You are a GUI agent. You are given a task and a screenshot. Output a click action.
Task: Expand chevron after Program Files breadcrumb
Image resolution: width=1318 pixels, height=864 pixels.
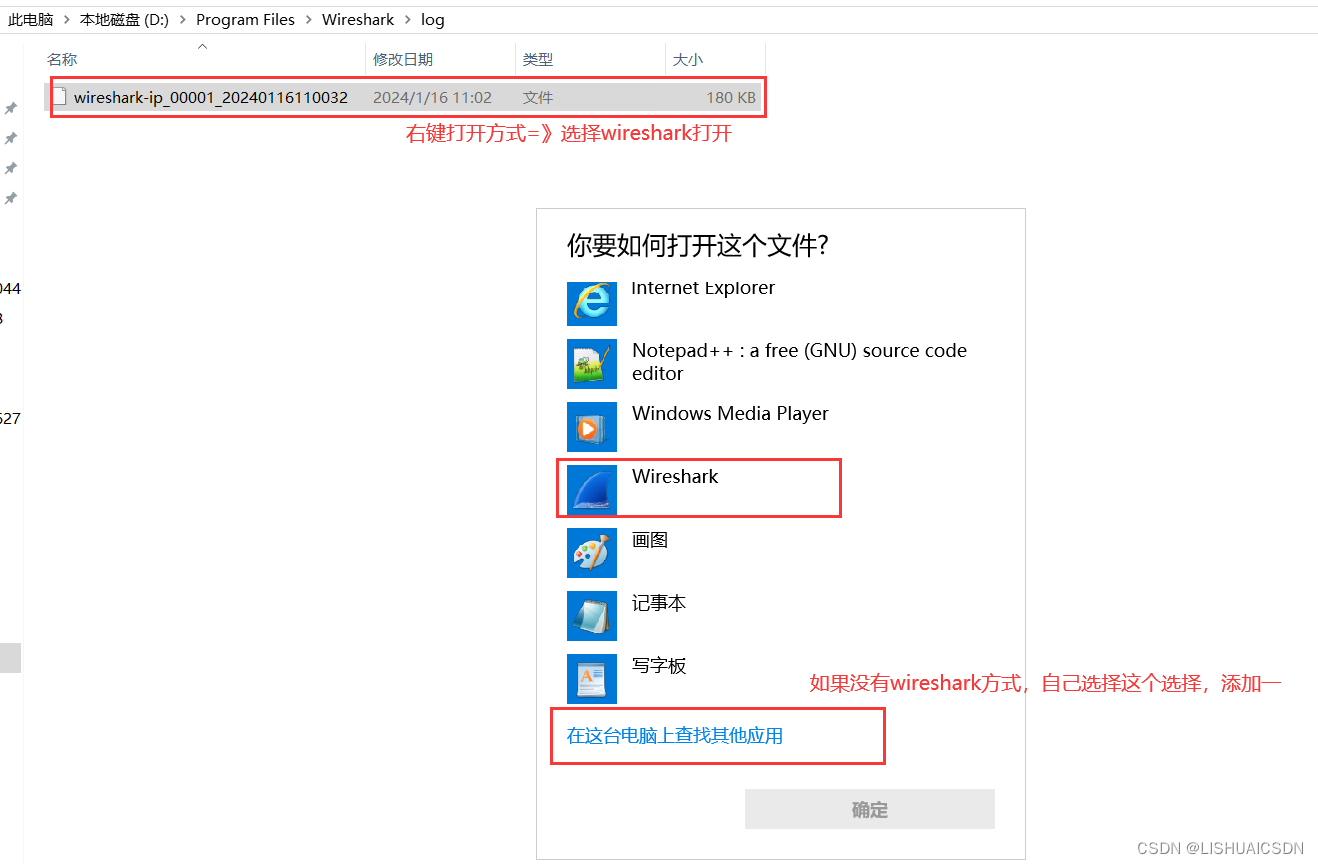[309, 19]
